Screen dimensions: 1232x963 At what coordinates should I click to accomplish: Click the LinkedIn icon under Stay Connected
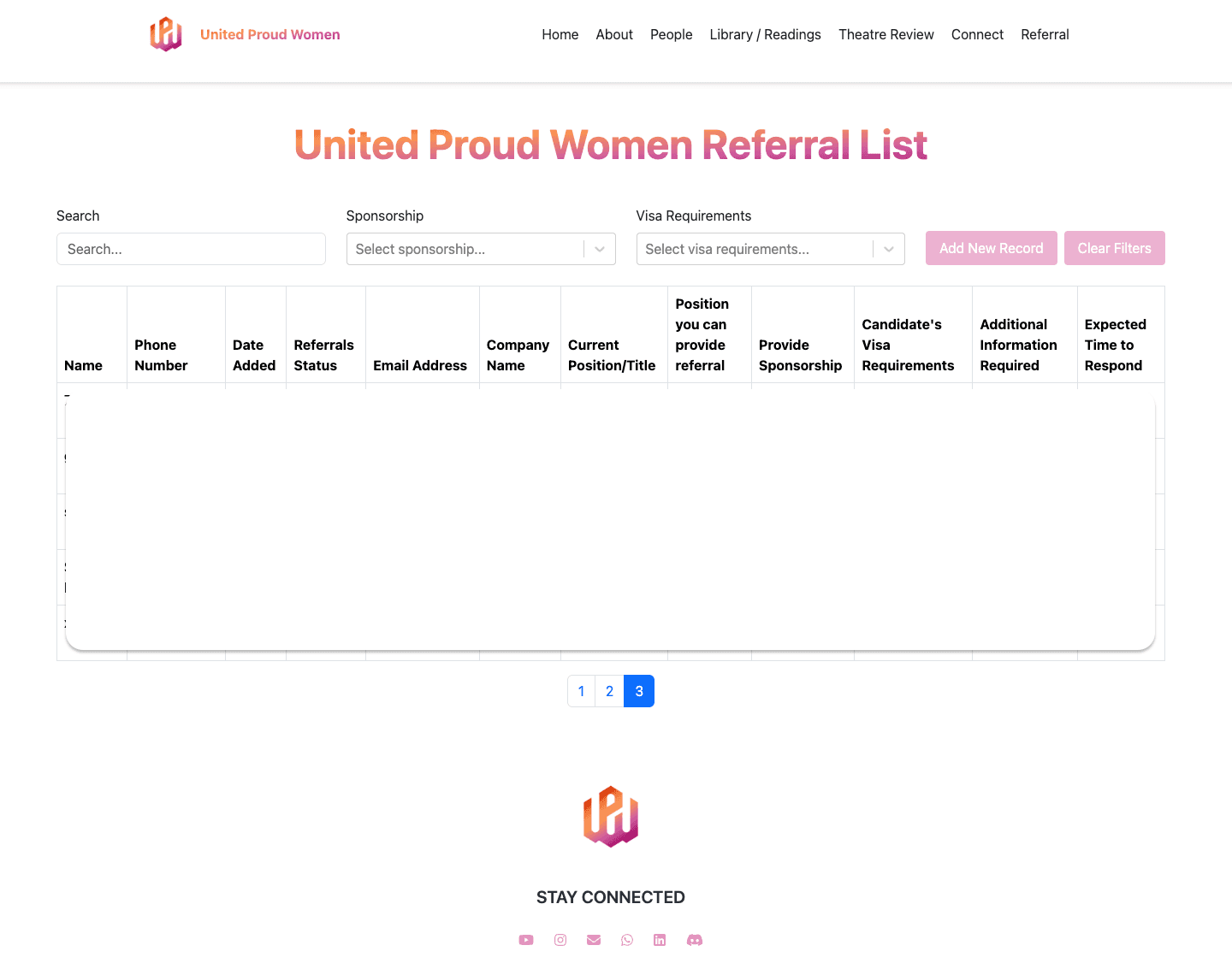point(660,939)
